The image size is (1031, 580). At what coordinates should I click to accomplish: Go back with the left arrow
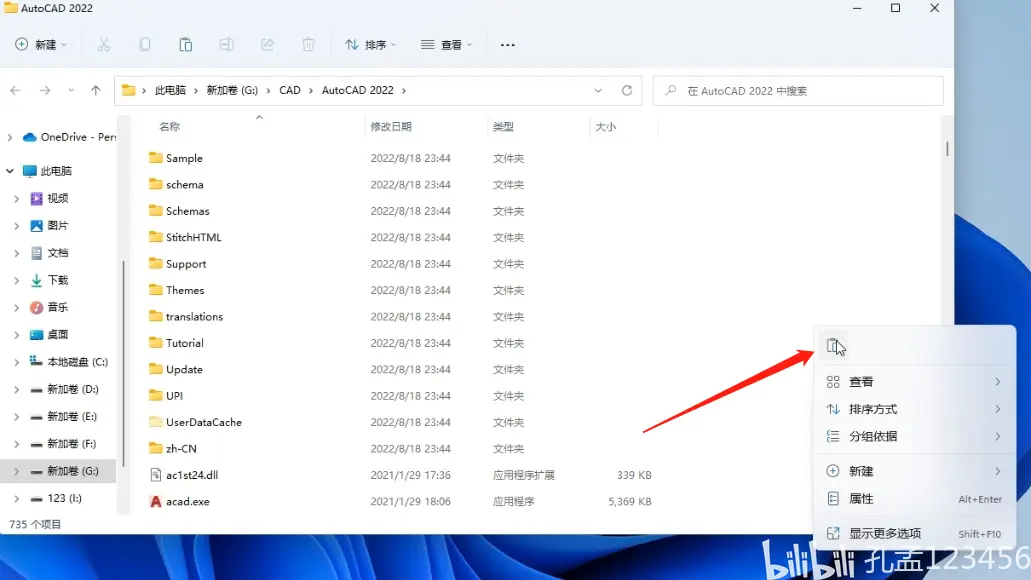point(15,91)
